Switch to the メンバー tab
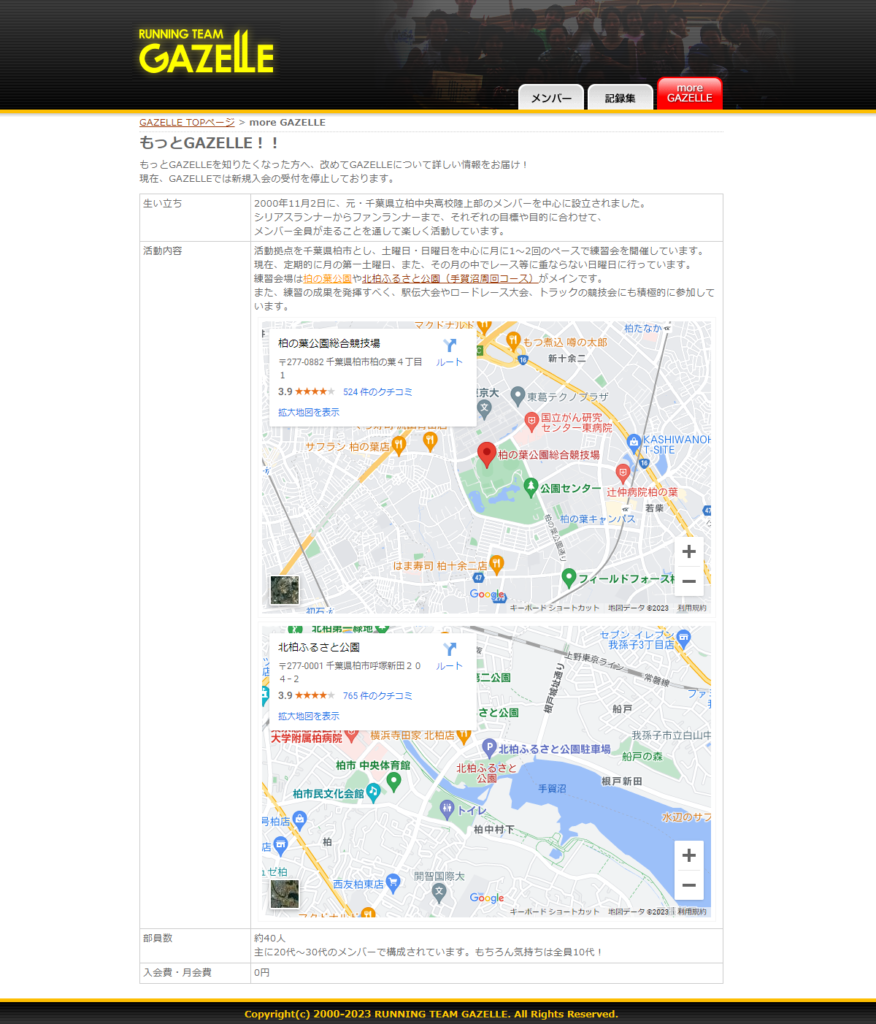Screen dimensions: 876x1024 (548, 97)
